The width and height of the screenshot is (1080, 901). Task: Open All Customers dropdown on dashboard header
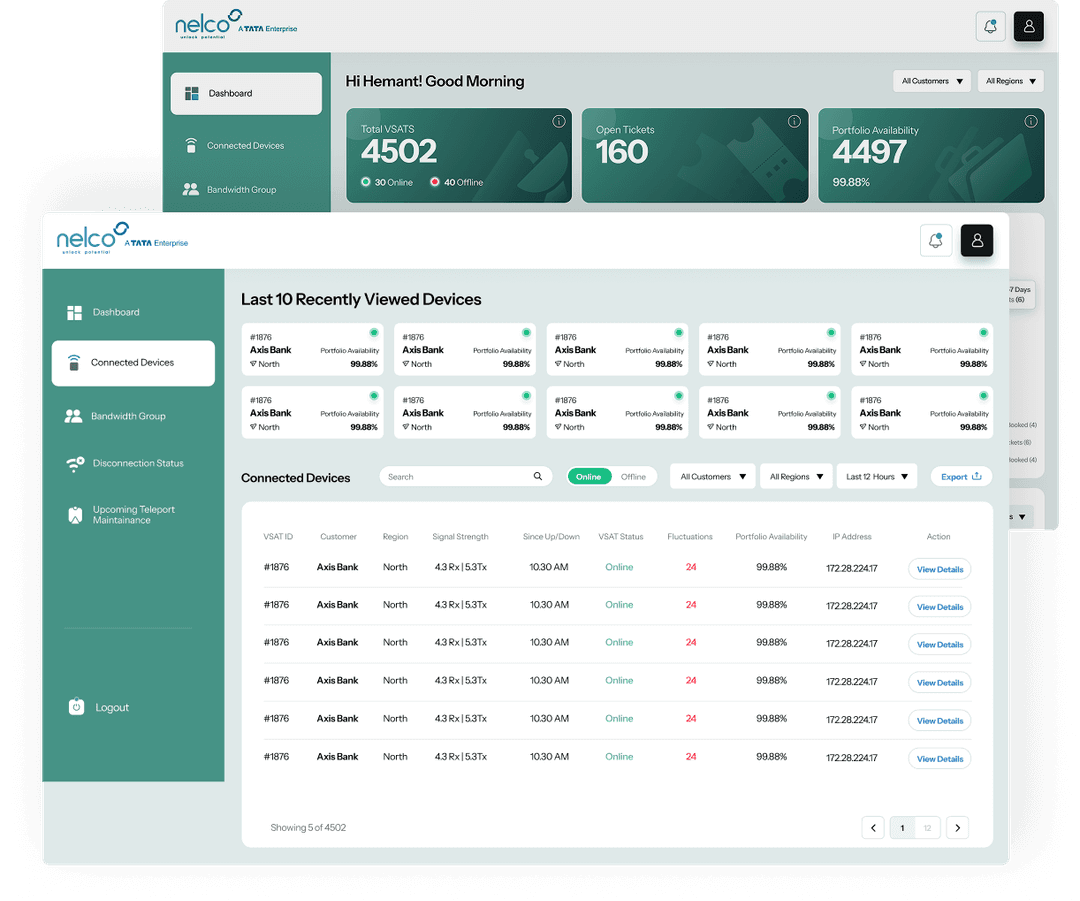pos(932,81)
